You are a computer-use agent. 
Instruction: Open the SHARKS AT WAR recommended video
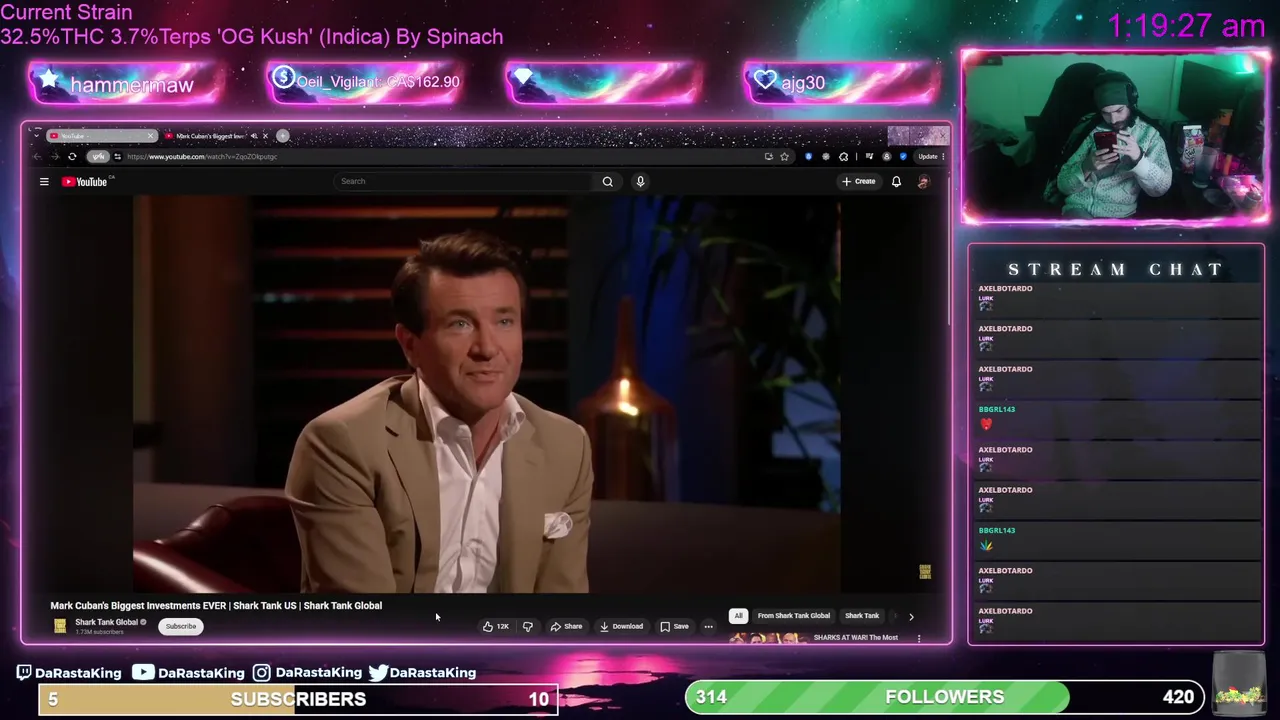tap(856, 637)
